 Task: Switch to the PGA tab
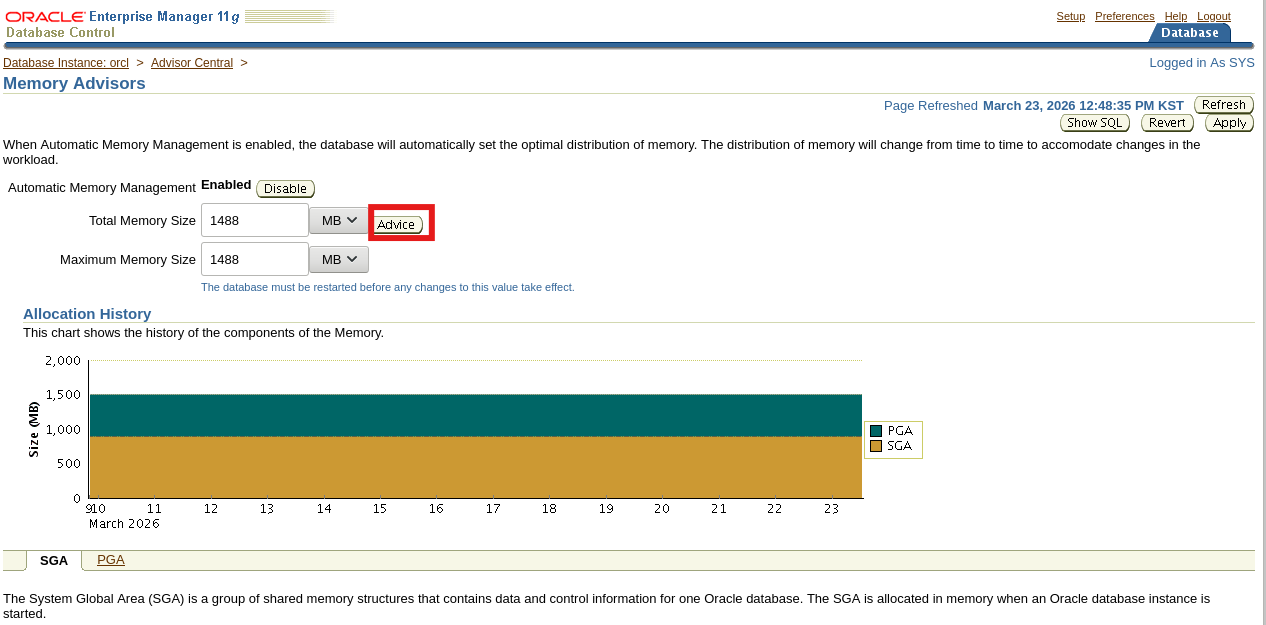(111, 560)
